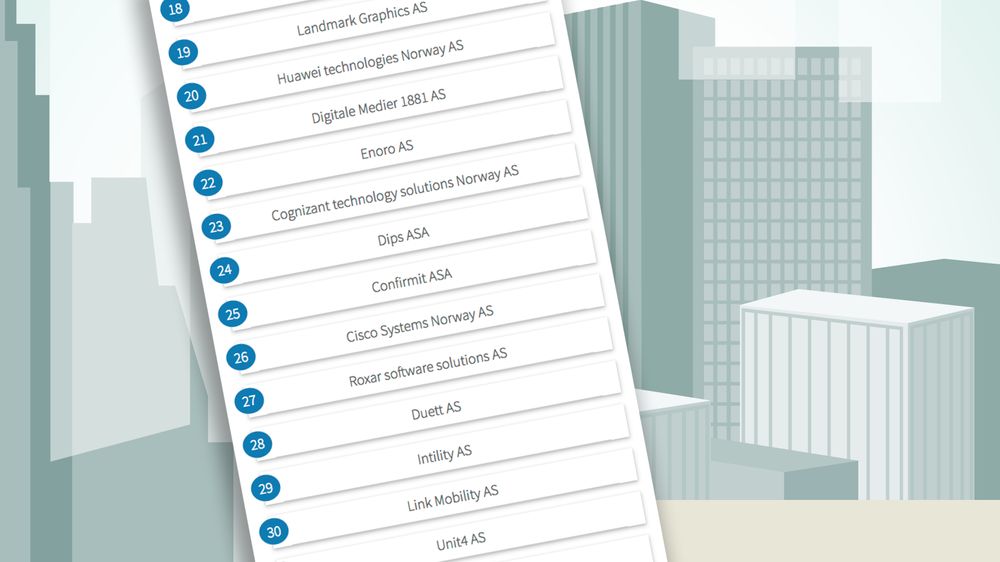Open the Duett AS row
The width and height of the screenshot is (1000, 562).
[436, 411]
